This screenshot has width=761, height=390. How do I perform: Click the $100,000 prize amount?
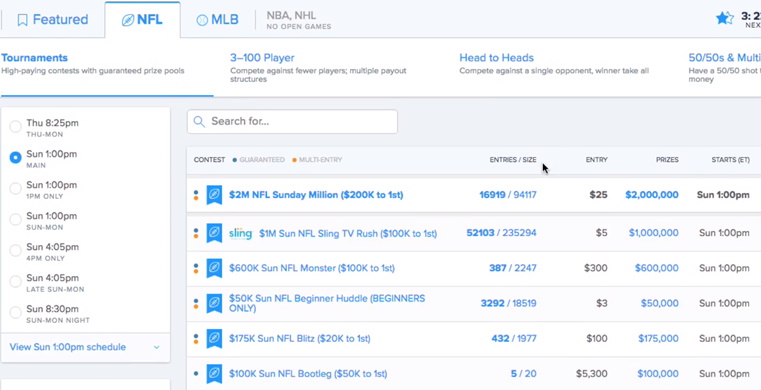[658, 374]
